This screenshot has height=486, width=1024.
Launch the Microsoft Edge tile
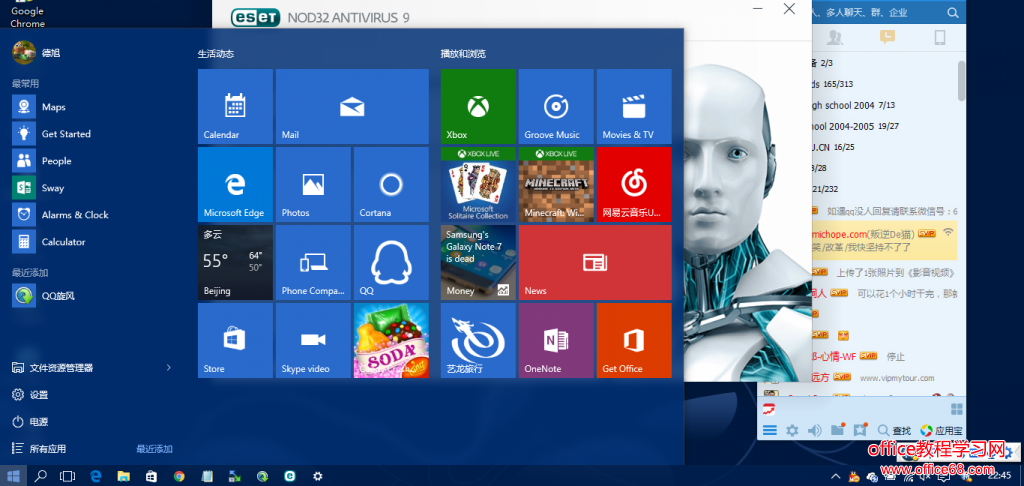235,184
